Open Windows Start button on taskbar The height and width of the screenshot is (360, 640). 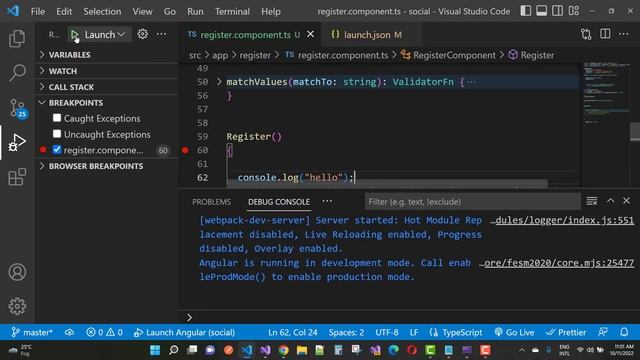[155, 350]
